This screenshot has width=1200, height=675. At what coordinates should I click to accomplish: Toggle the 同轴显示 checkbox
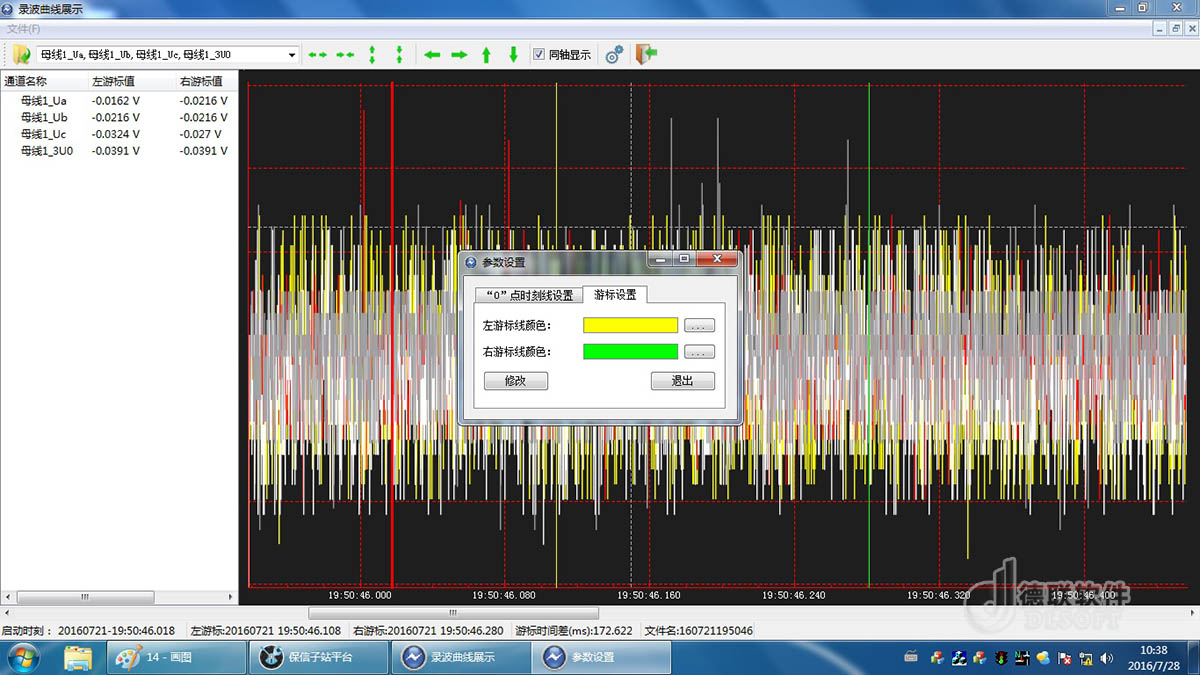pyautogui.click(x=539, y=54)
